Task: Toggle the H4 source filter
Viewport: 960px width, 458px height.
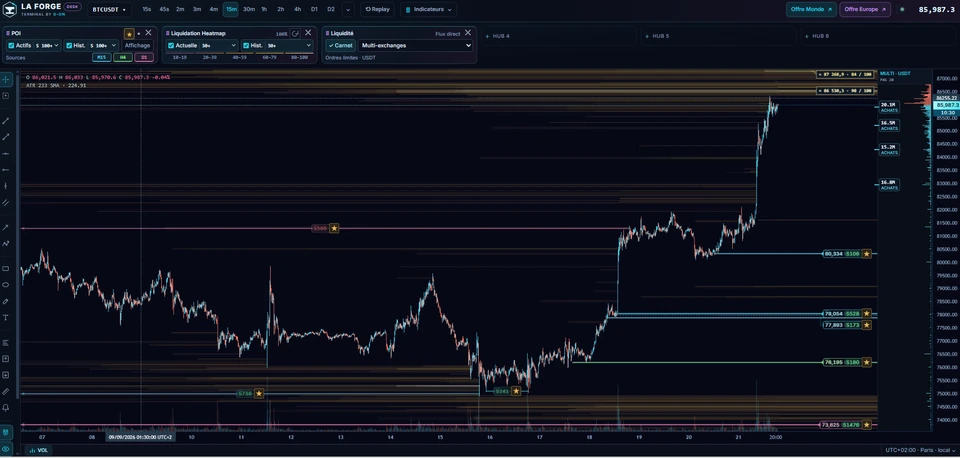Action: click(122, 58)
